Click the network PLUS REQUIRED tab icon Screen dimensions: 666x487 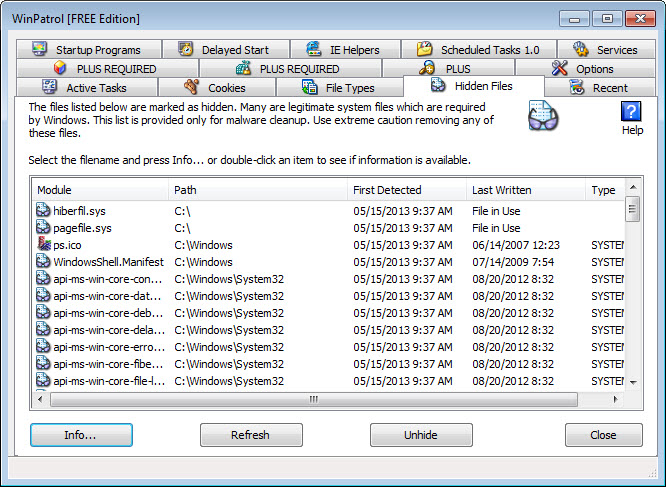(x=243, y=68)
